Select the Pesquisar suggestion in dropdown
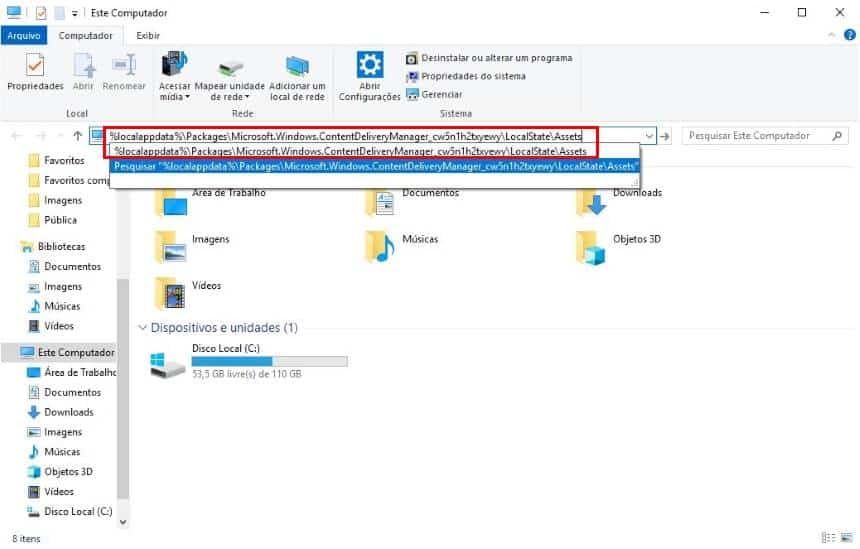Image resolution: width=860 pixels, height=549 pixels. 375,165
